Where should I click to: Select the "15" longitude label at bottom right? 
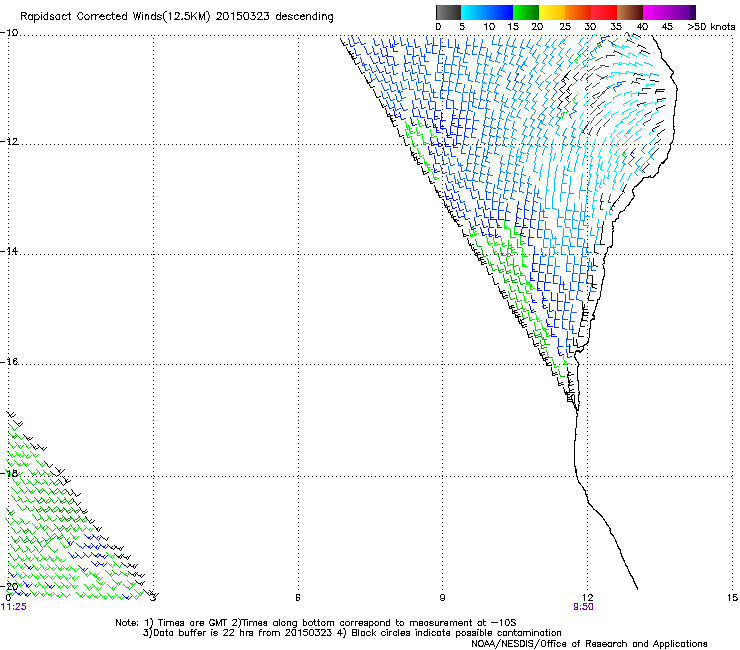tap(732, 598)
